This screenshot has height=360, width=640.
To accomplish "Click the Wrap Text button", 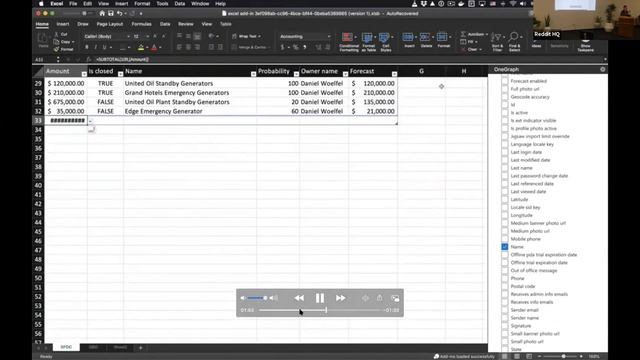I will click(247, 36).
